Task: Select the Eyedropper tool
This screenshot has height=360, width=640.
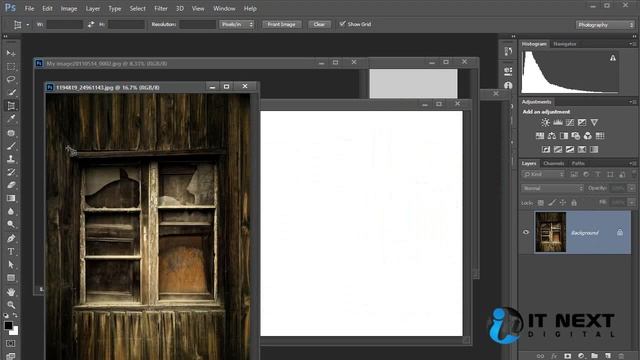Action: (x=11, y=119)
